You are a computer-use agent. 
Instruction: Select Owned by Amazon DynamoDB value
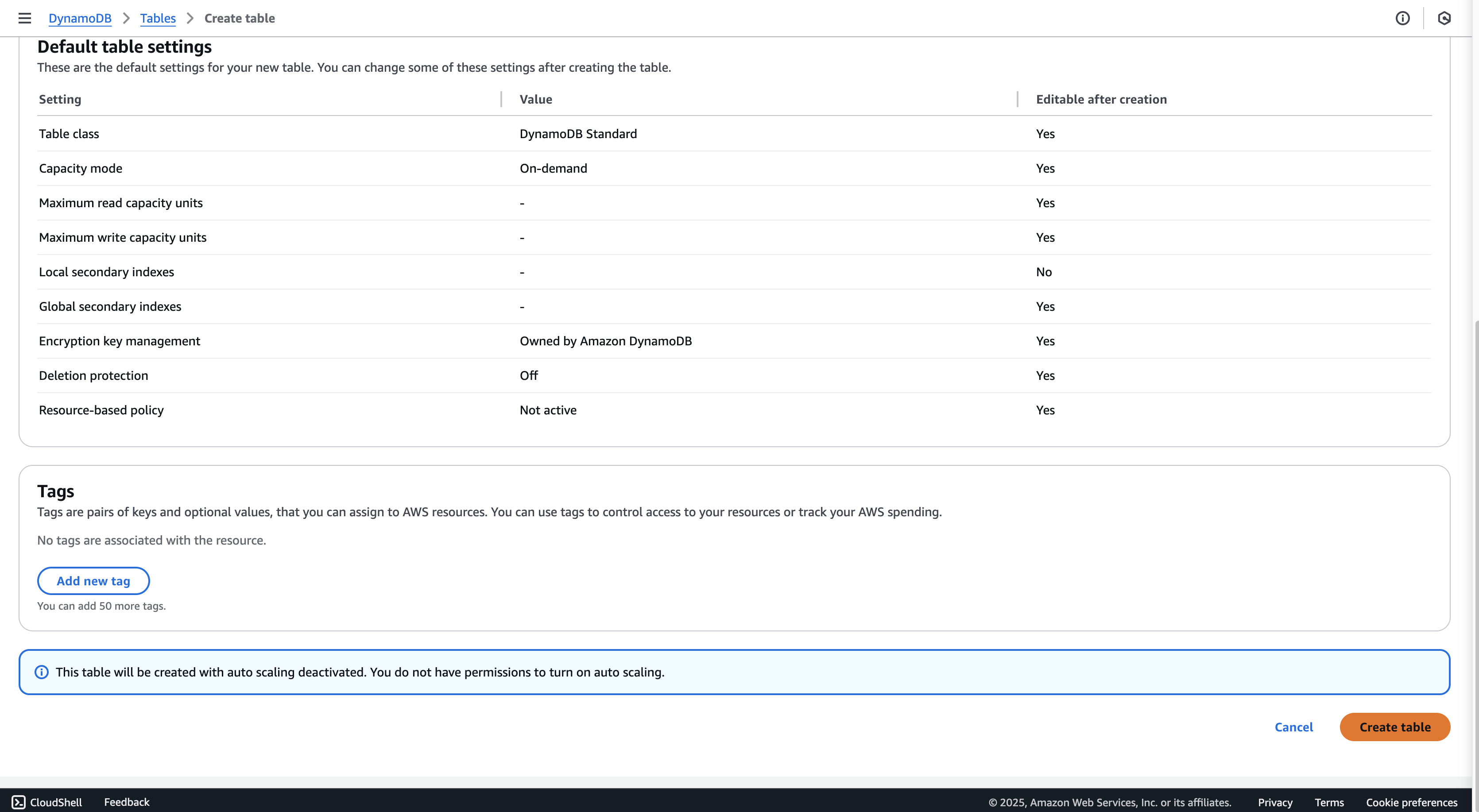(606, 341)
